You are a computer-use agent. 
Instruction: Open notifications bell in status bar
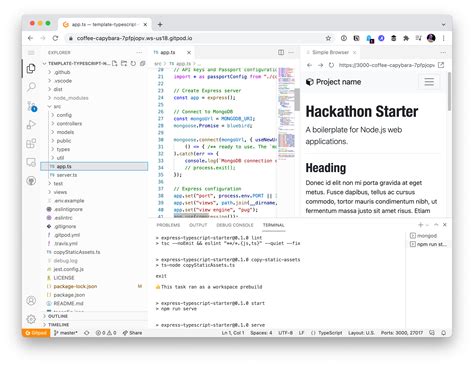tap(444, 333)
